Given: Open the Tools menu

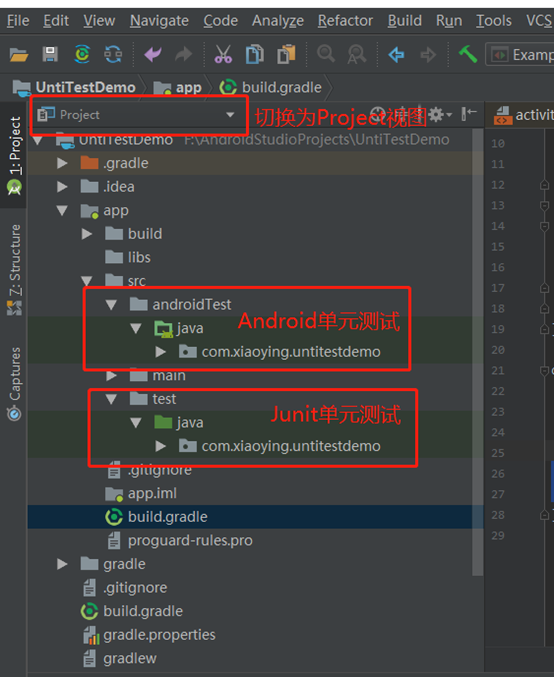Looking at the screenshot, I should [494, 20].
